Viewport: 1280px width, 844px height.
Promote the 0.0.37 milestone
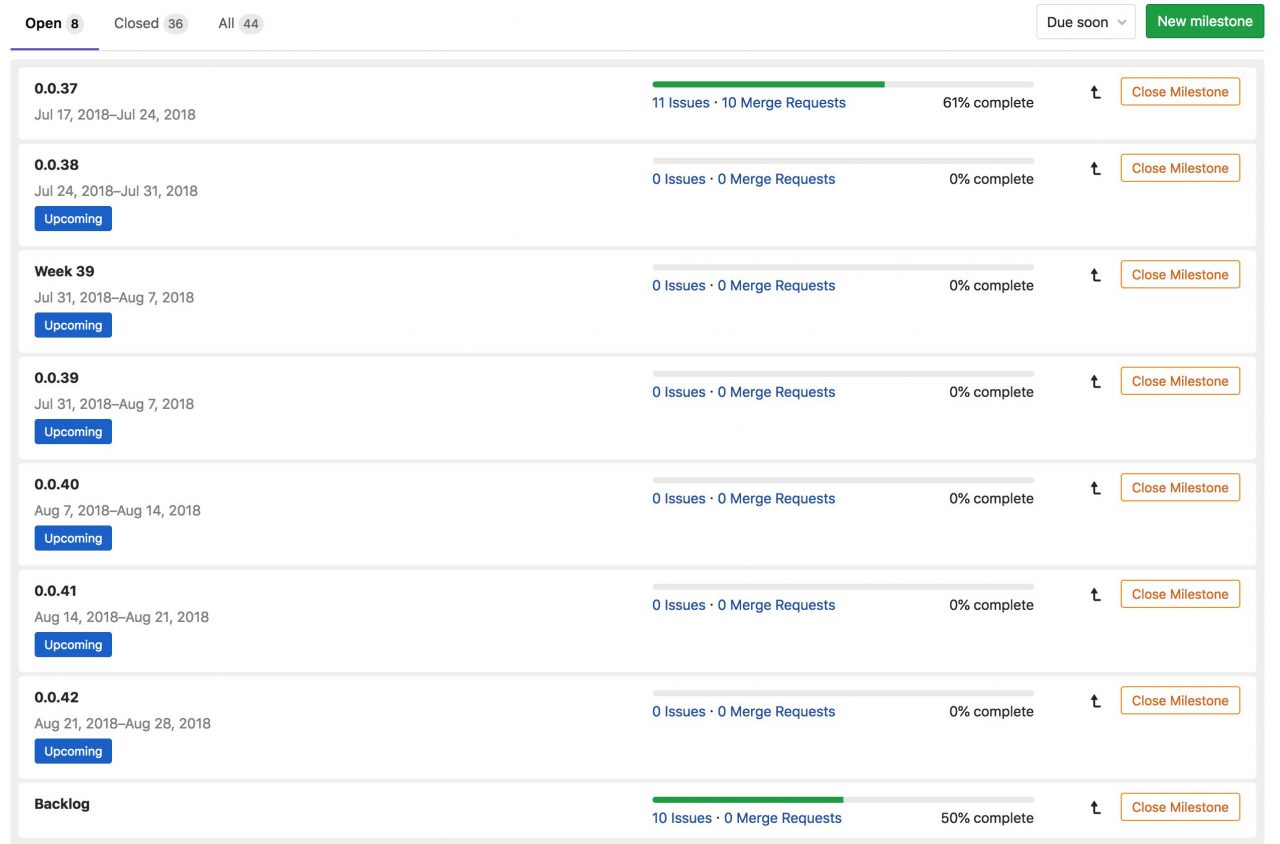[1094, 91]
